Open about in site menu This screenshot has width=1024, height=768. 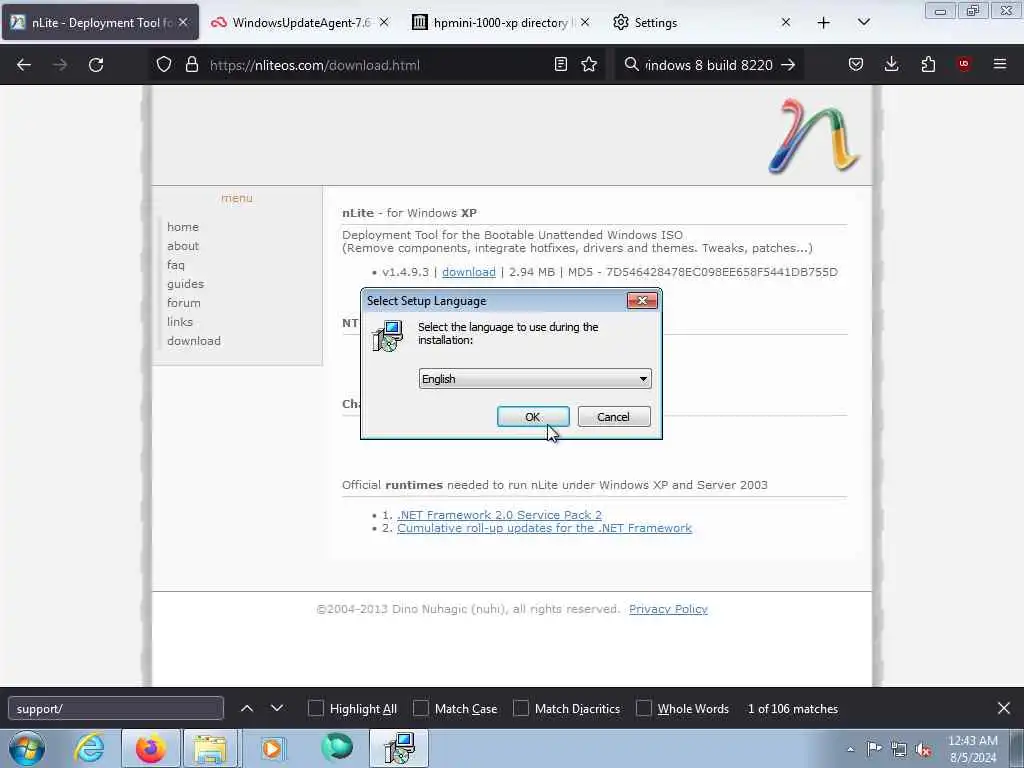(183, 246)
